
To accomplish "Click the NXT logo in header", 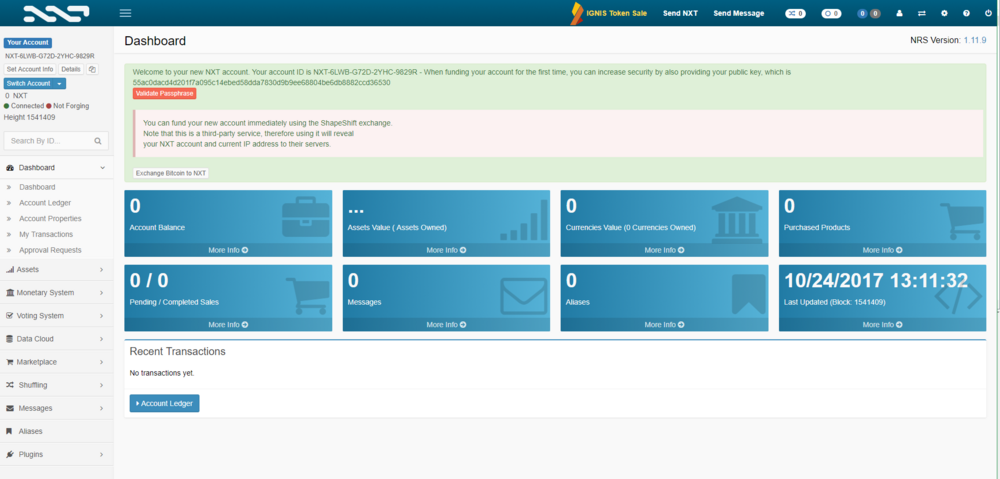I will tap(56, 13).
